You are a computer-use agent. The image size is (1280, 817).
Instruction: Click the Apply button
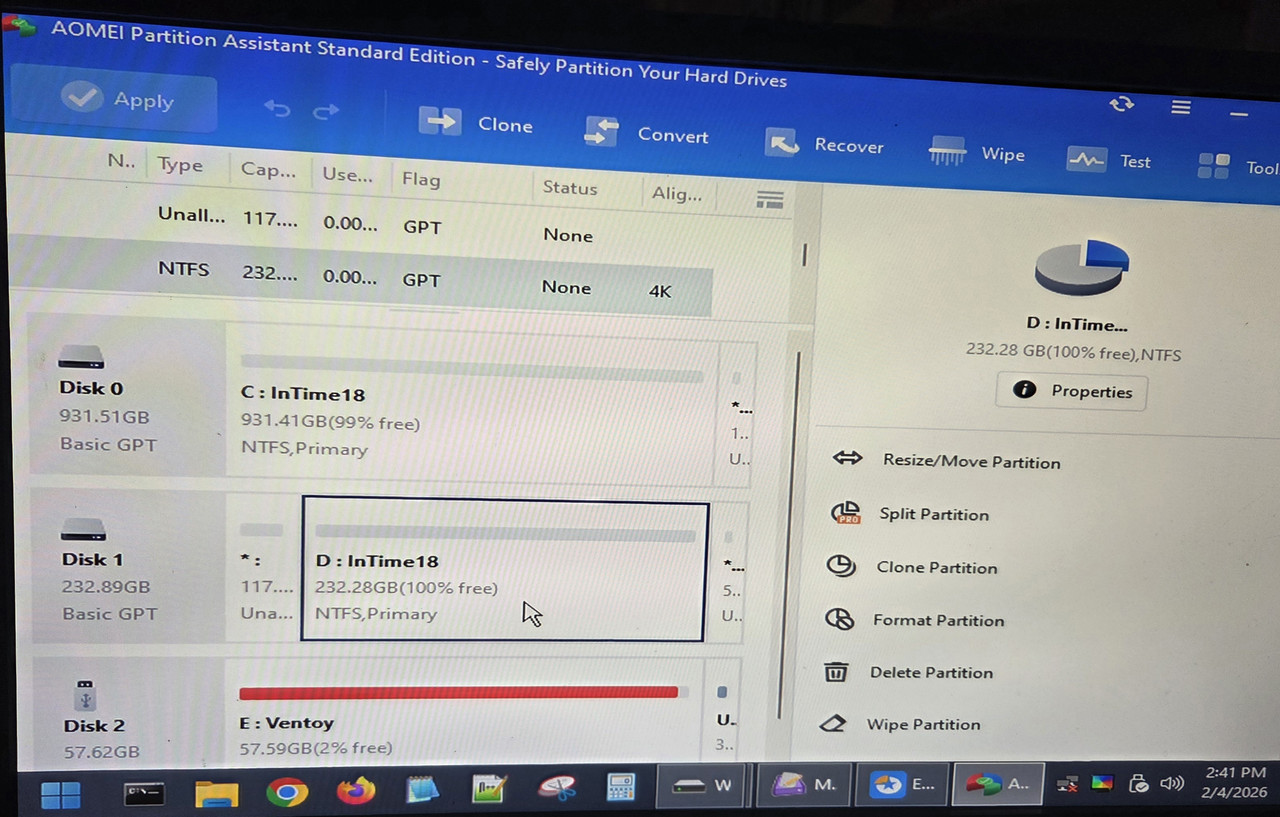click(x=113, y=98)
